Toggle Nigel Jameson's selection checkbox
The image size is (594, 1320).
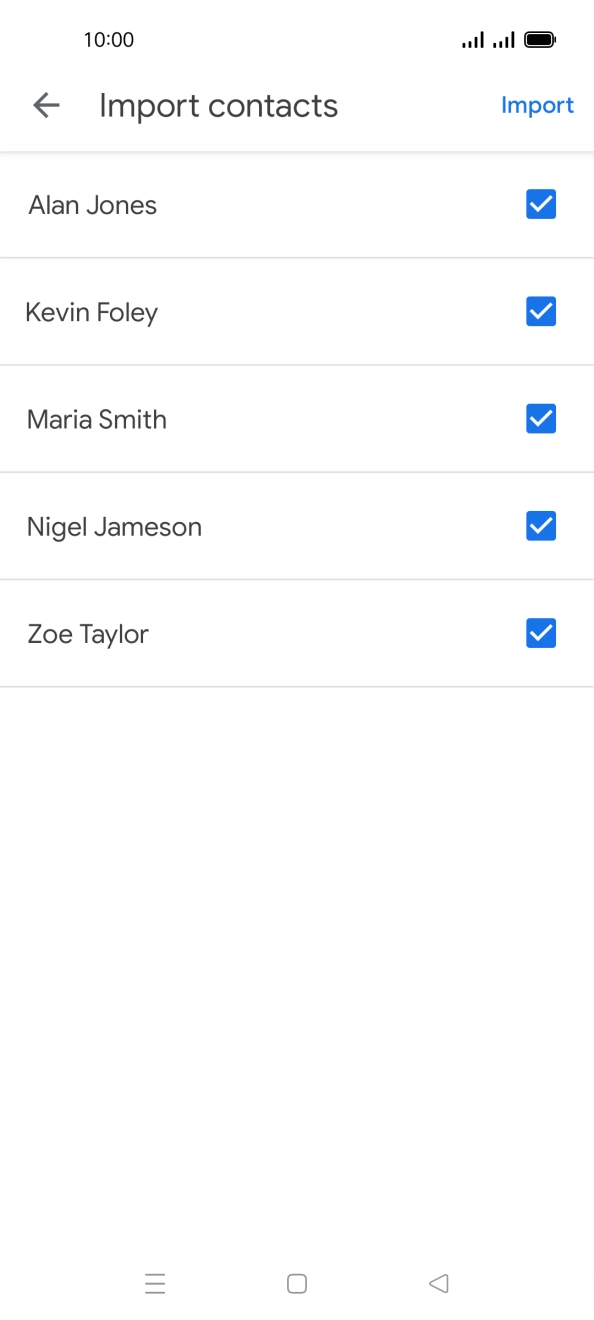pyautogui.click(x=540, y=525)
